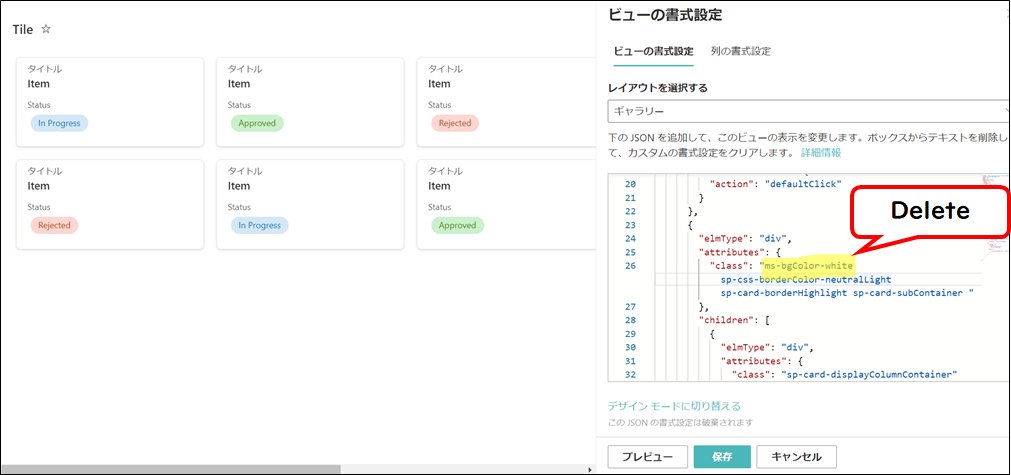Open the ギャラリー layout dropdown

pos(809,111)
